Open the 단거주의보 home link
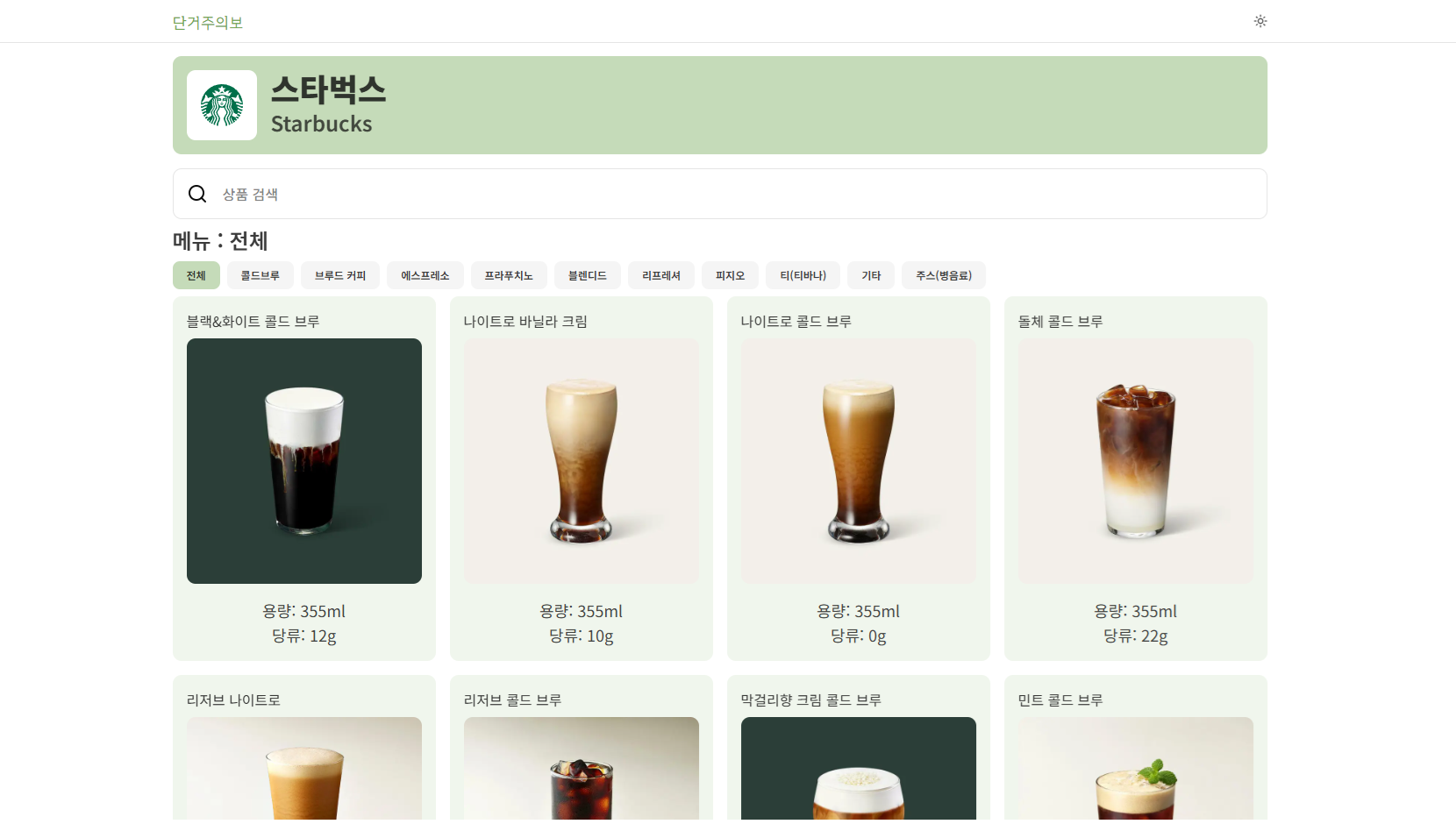1456x824 pixels. tap(208, 22)
